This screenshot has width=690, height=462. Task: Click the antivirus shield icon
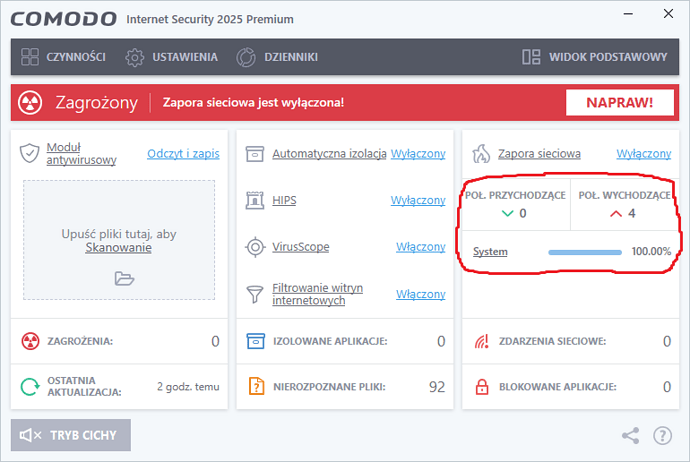coord(29,153)
